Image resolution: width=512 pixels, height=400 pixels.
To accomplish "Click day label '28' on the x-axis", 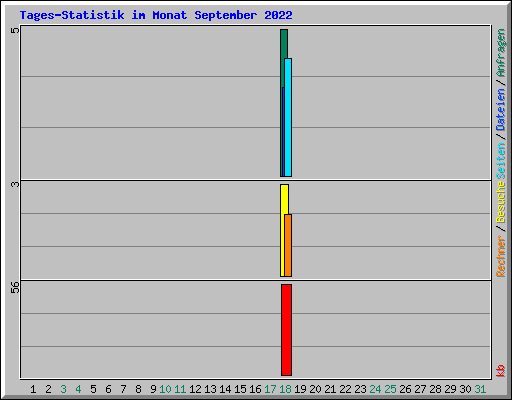I will tap(435, 389).
